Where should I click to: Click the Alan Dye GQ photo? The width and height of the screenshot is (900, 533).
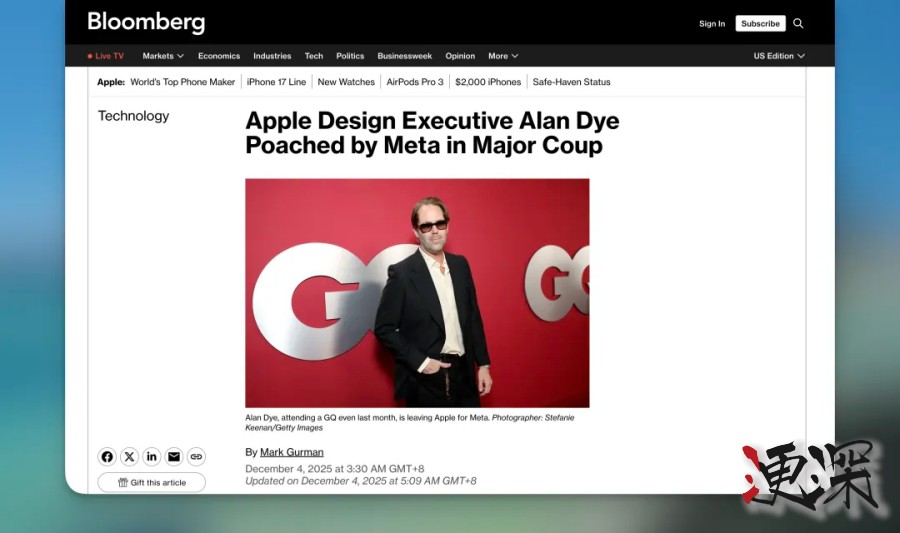pyautogui.click(x=417, y=293)
